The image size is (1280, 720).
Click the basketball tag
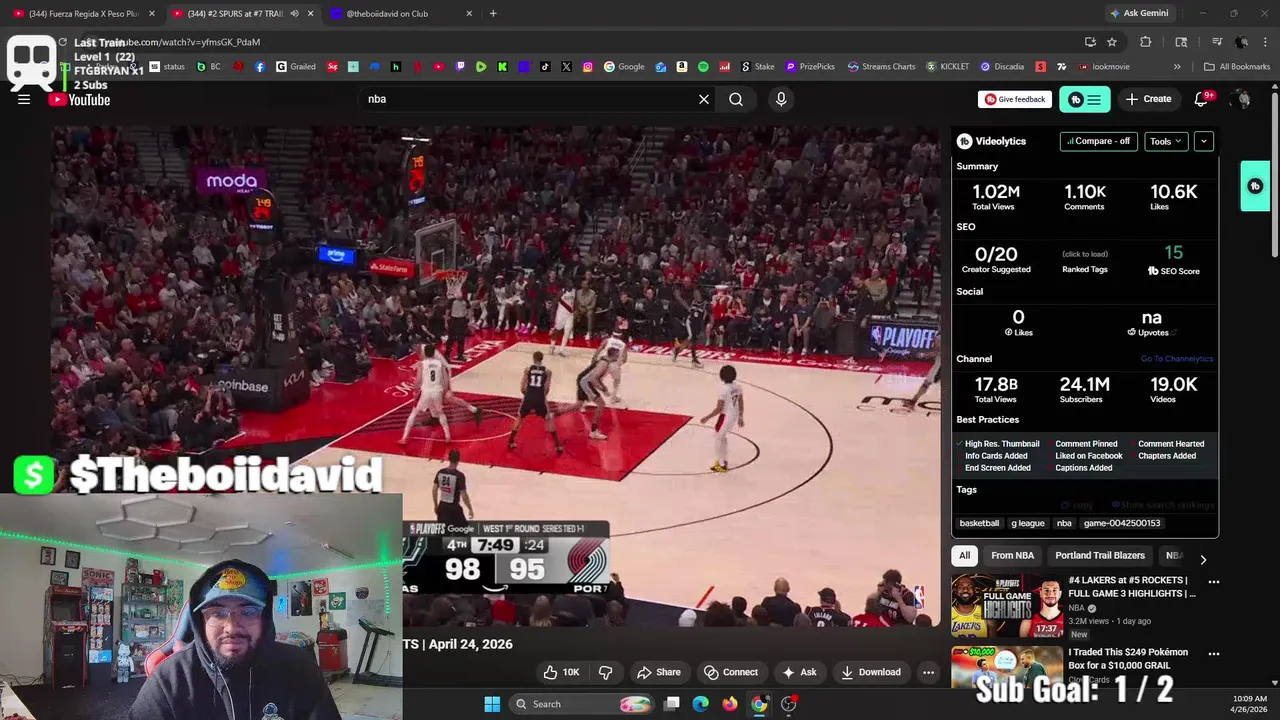click(x=979, y=523)
